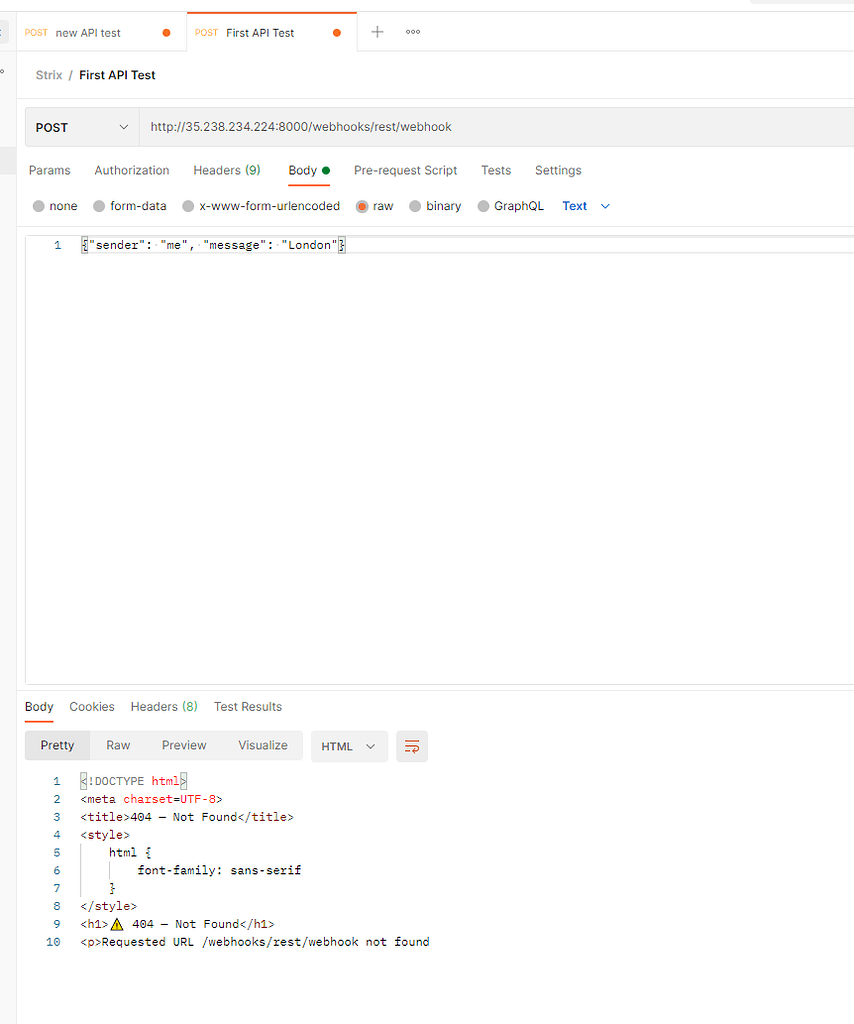
Task: Select the "none" body option
Action: (x=55, y=206)
